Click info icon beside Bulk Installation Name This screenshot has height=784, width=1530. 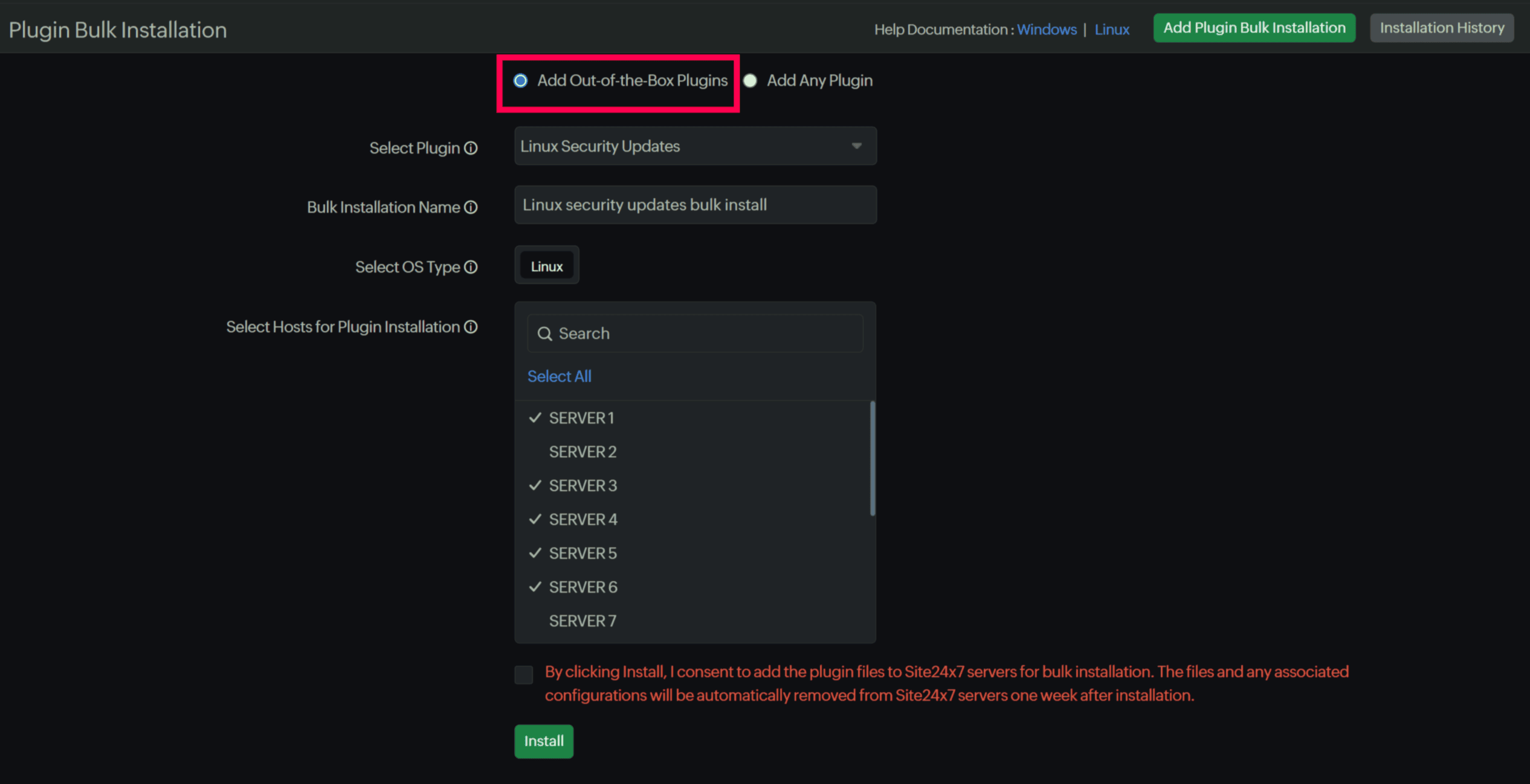tap(471, 207)
